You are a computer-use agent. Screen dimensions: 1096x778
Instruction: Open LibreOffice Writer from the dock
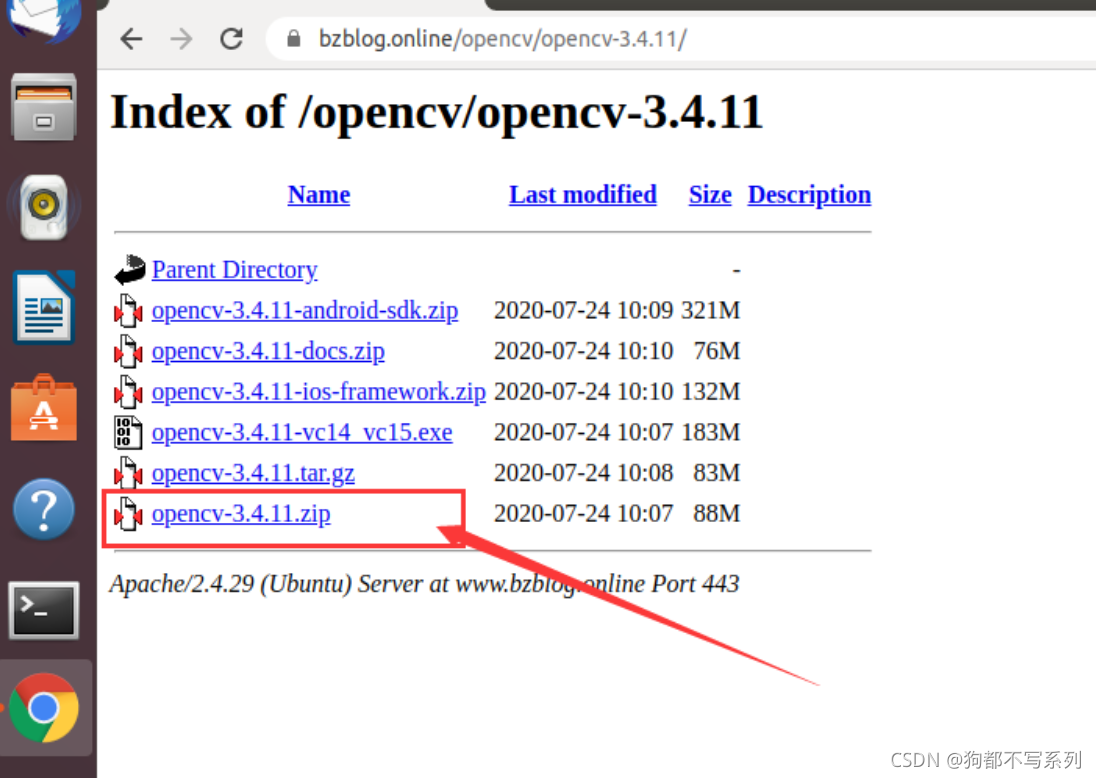point(43,308)
